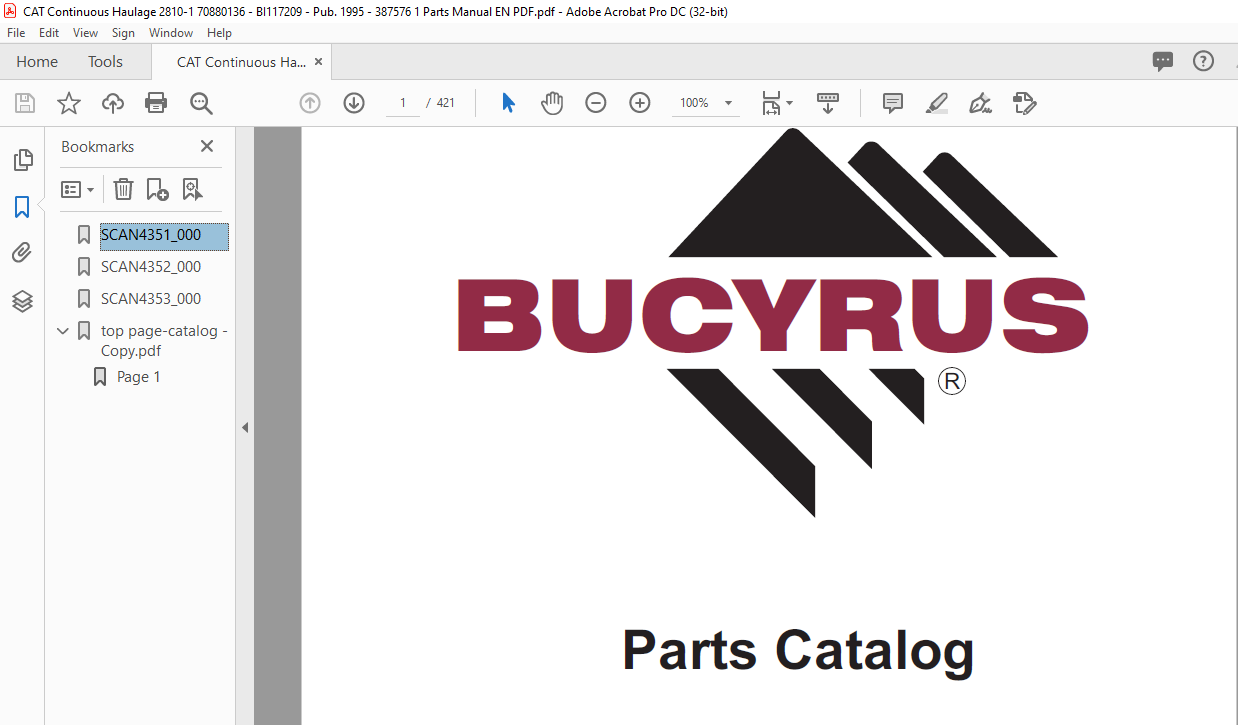Select the CAT Continuous Ha... document tab

coord(241,62)
